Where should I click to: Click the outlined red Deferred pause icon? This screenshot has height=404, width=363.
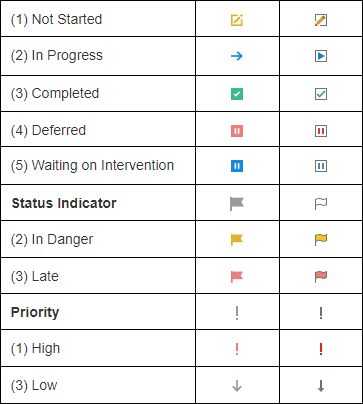click(321, 131)
